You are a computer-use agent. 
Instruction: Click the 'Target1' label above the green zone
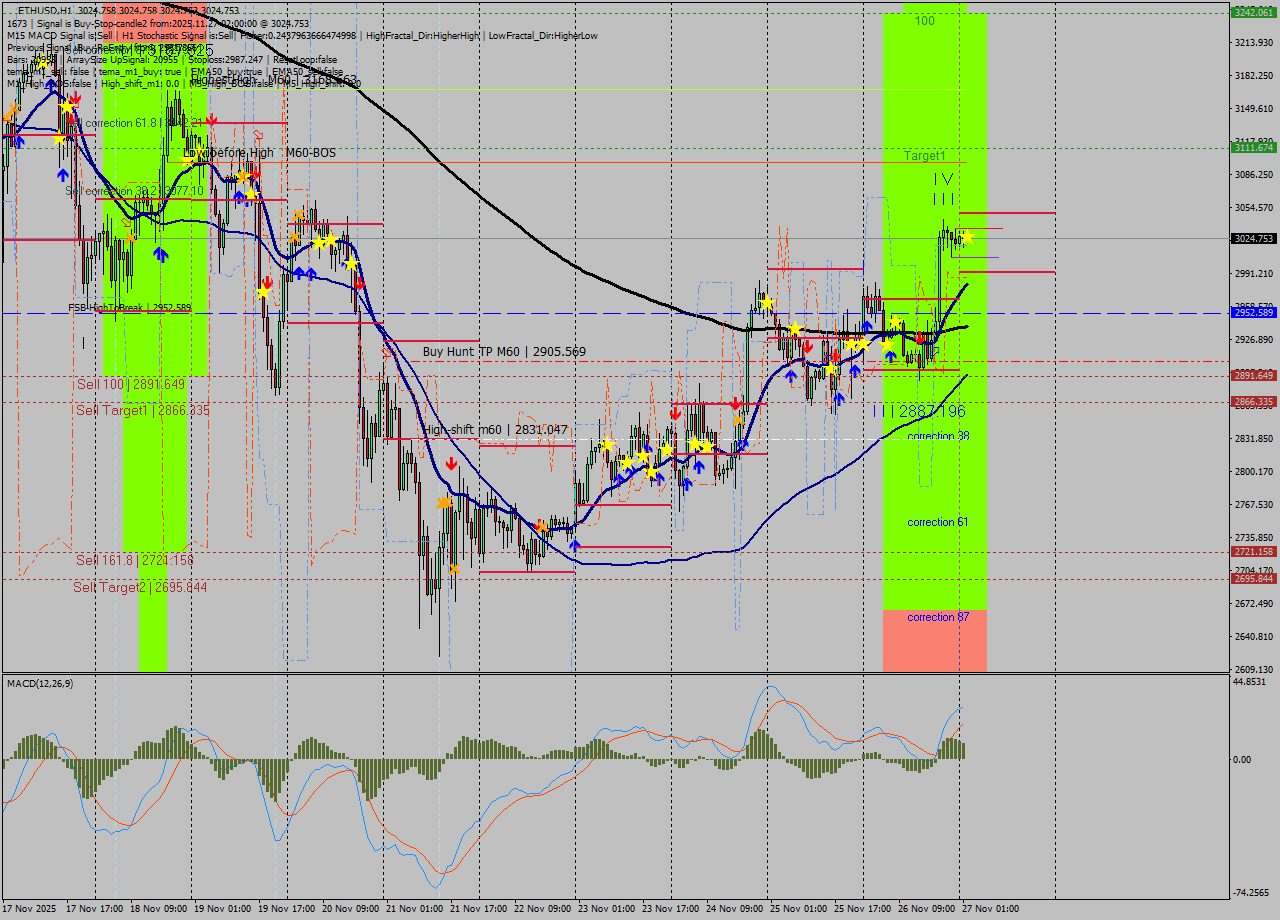point(925,157)
